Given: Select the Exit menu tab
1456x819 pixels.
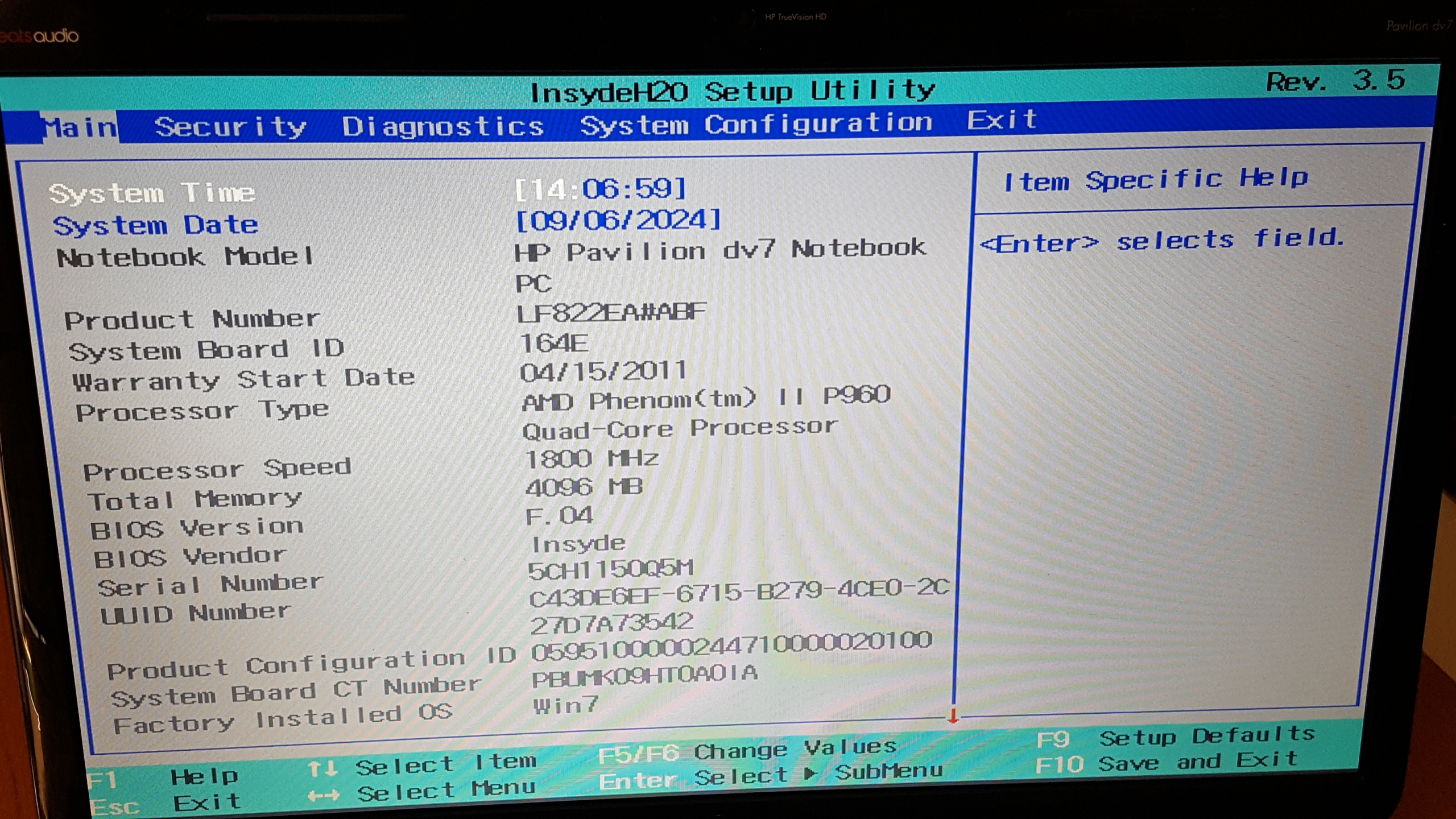Looking at the screenshot, I should [x=1002, y=120].
